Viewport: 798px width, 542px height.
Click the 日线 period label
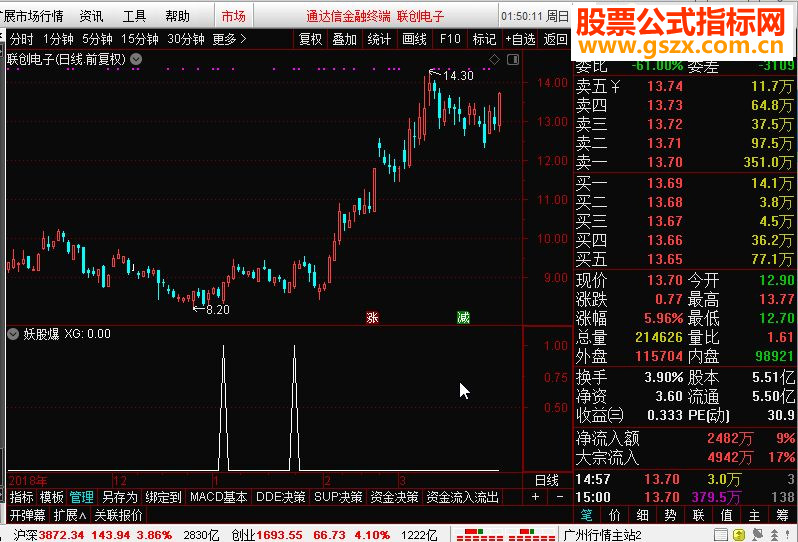pyautogui.click(x=547, y=480)
